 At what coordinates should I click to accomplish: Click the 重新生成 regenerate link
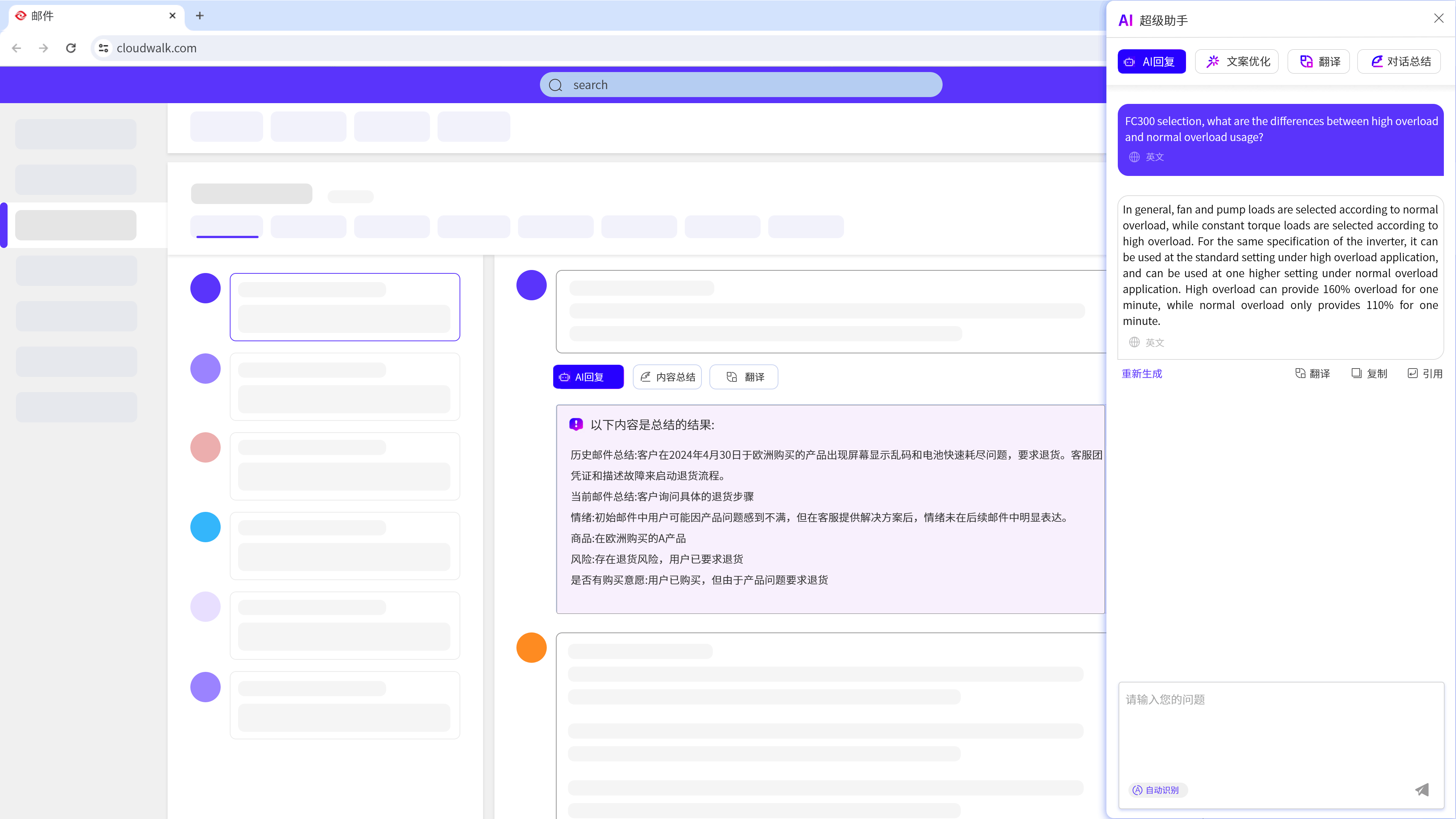(x=1142, y=373)
